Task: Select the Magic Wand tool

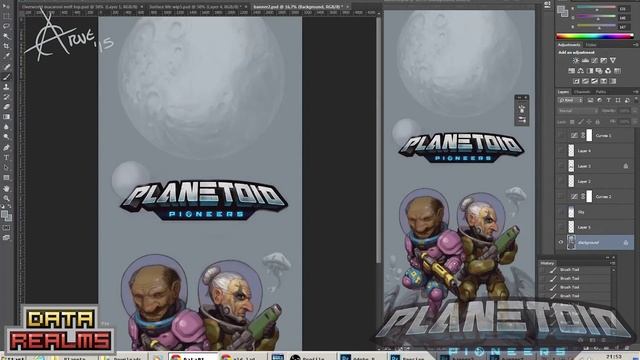Action: pos(6,36)
